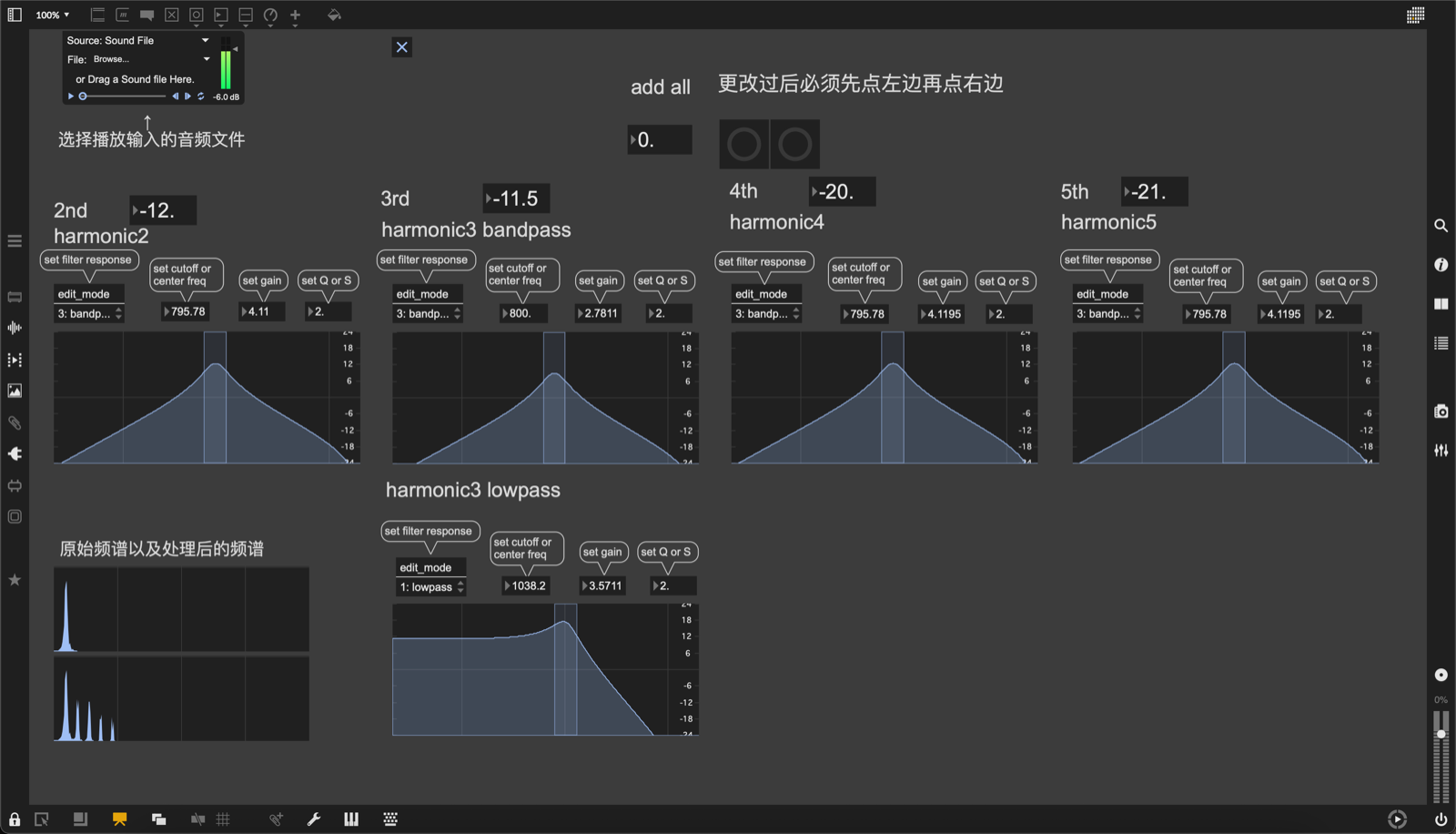Select the add all 0. number box

pyautogui.click(x=660, y=140)
